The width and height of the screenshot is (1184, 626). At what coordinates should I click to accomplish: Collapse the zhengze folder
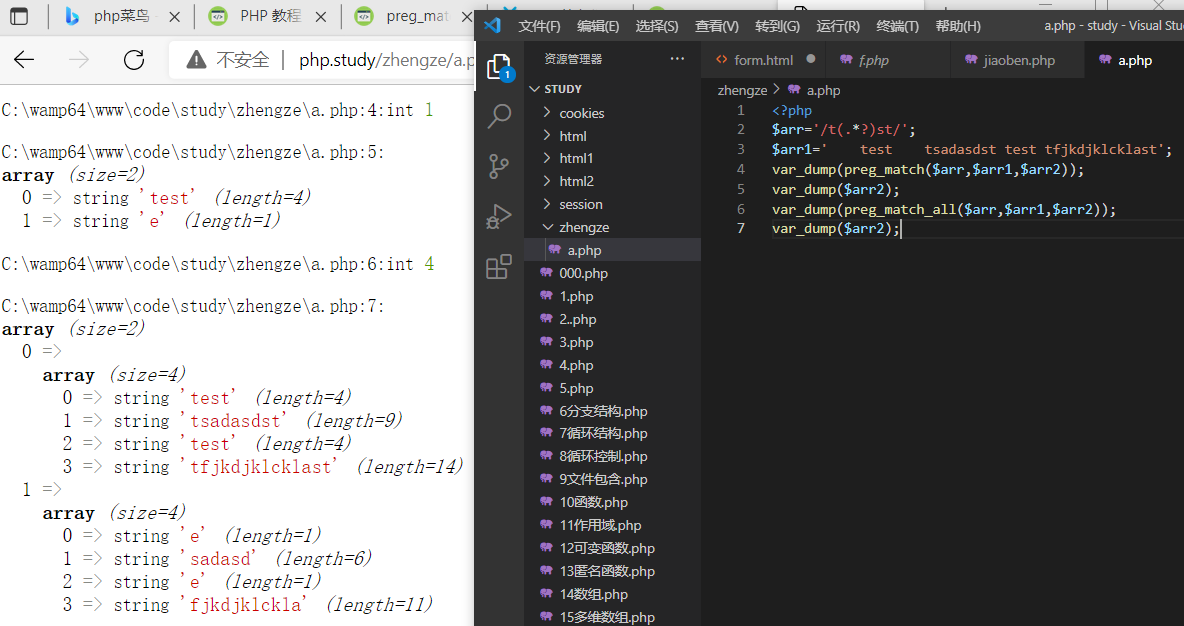612,227
